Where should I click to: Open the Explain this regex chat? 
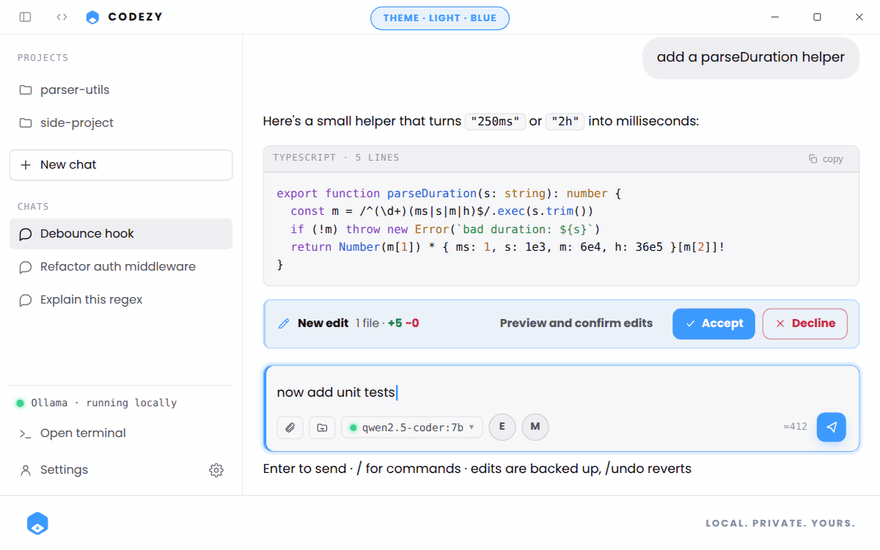pos(121,300)
